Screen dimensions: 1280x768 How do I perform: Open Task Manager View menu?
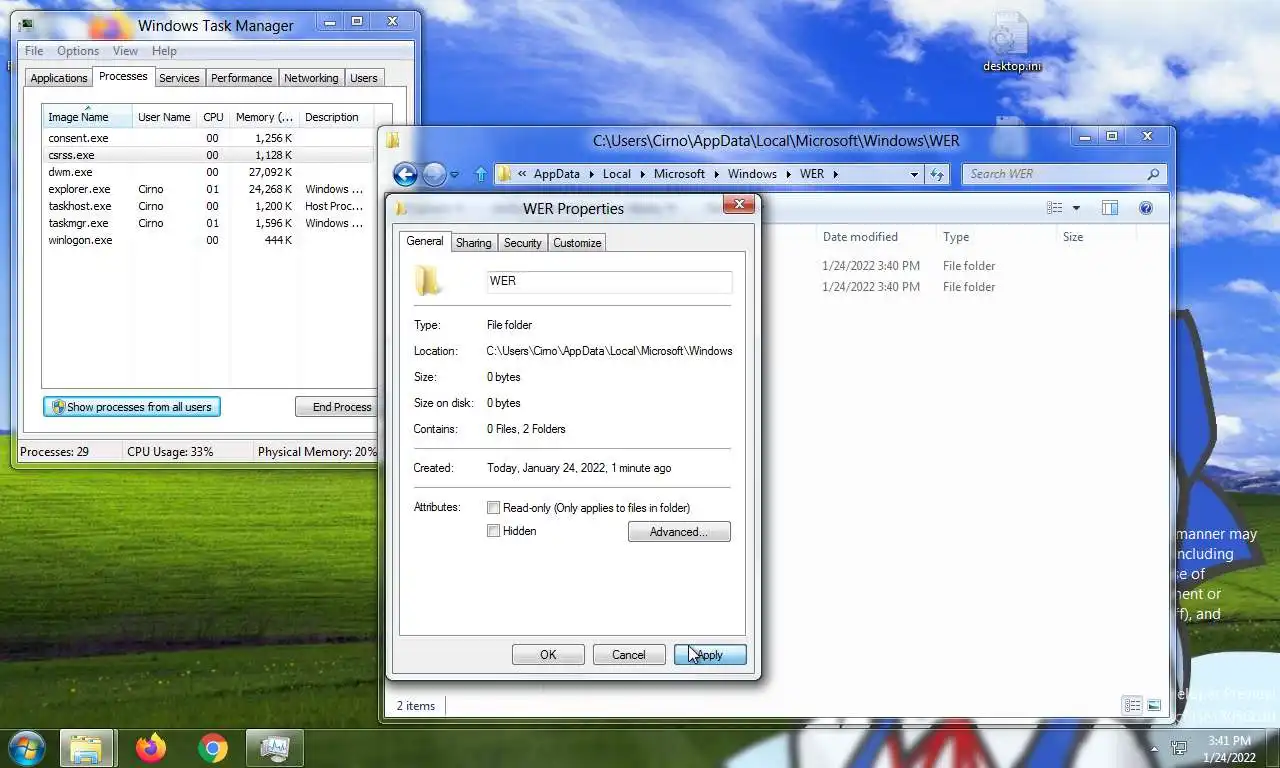click(125, 51)
